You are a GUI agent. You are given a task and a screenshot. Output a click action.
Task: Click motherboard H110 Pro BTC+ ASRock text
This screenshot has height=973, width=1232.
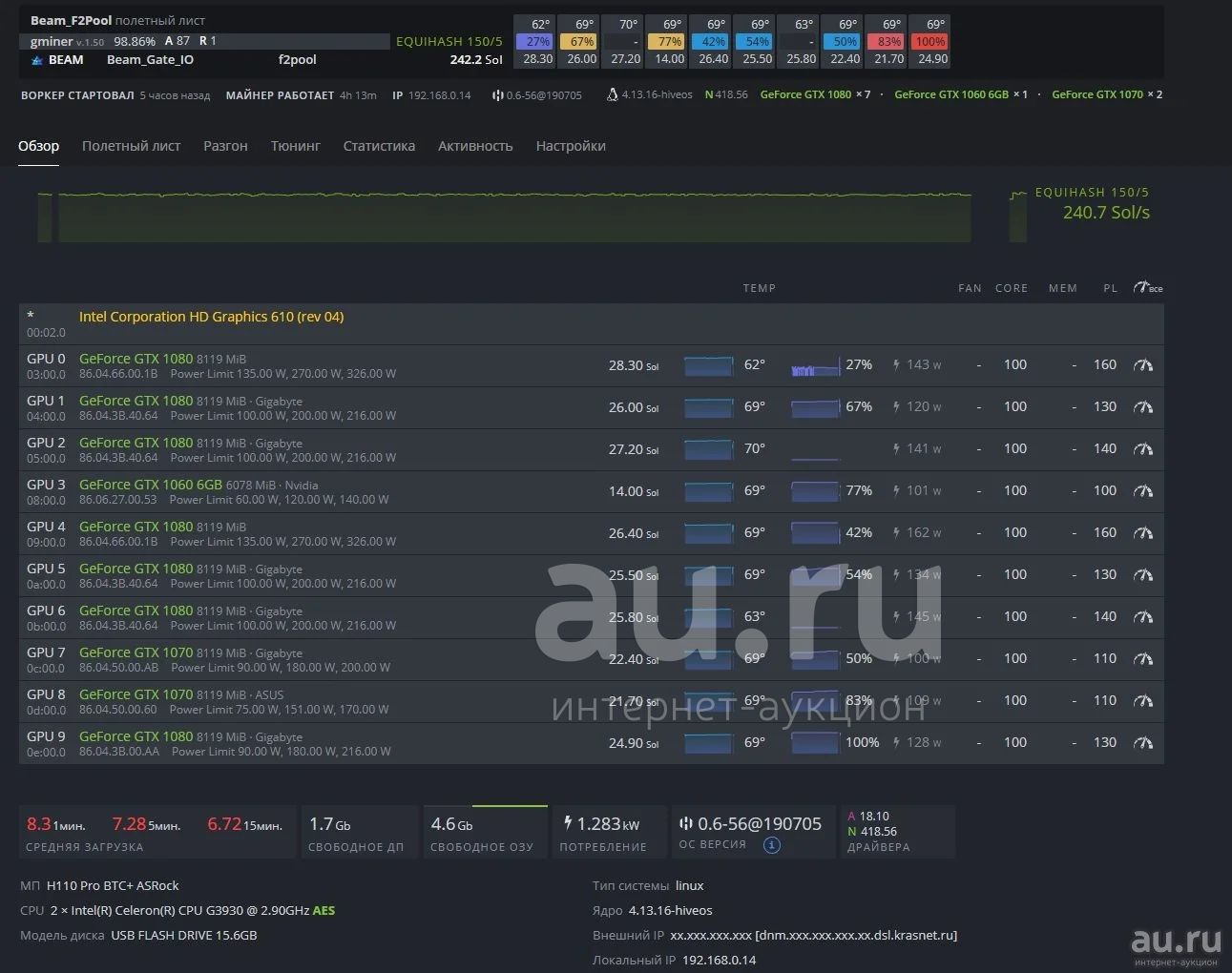(113, 885)
